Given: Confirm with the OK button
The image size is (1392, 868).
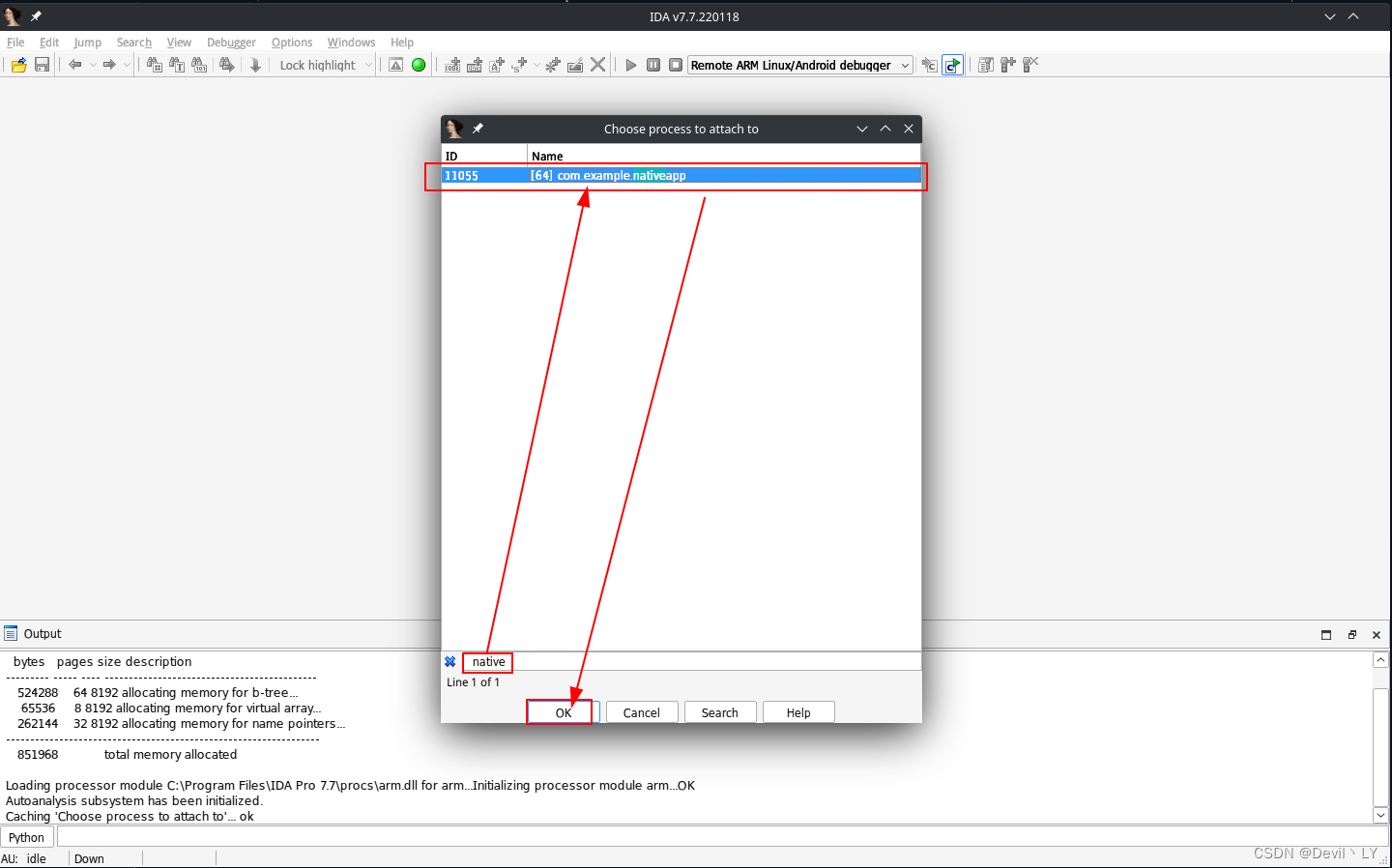Looking at the screenshot, I should click(x=564, y=712).
